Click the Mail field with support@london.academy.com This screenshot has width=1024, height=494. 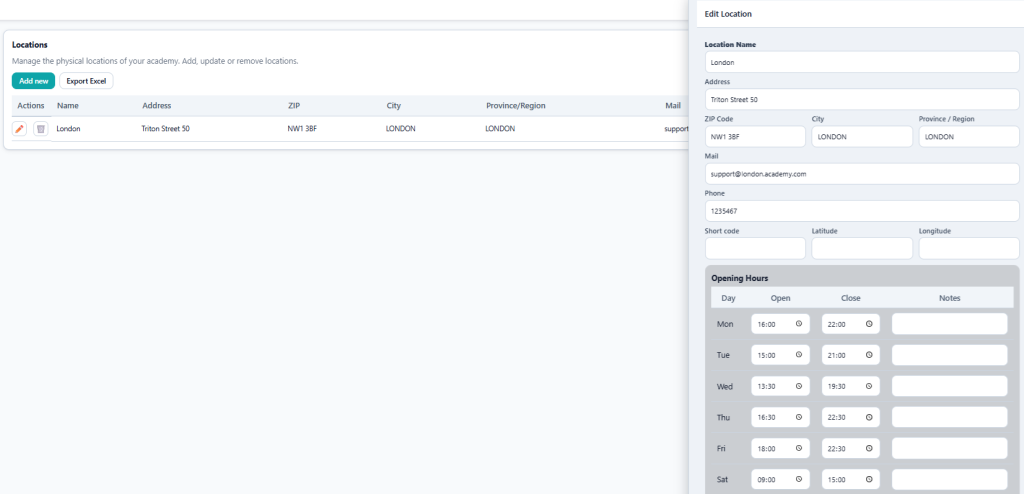tap(862, 174)
